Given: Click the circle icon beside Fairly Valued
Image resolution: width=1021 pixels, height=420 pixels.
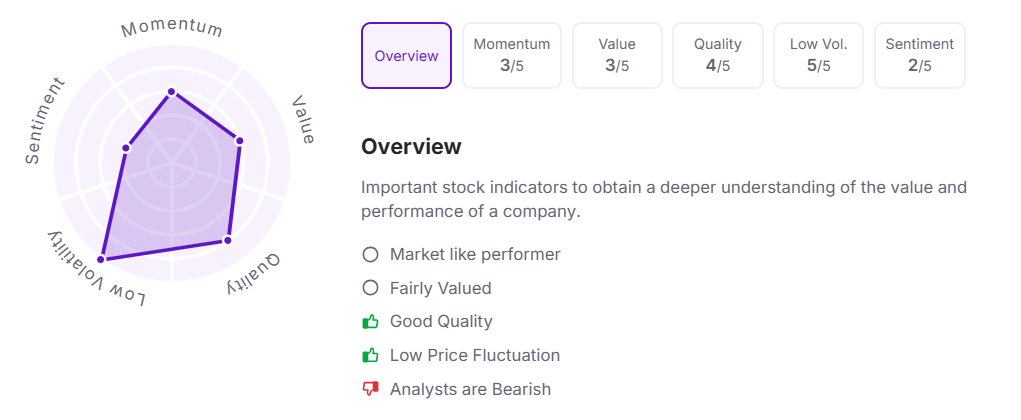Looking at the screenshot, I should coord(370,288).
